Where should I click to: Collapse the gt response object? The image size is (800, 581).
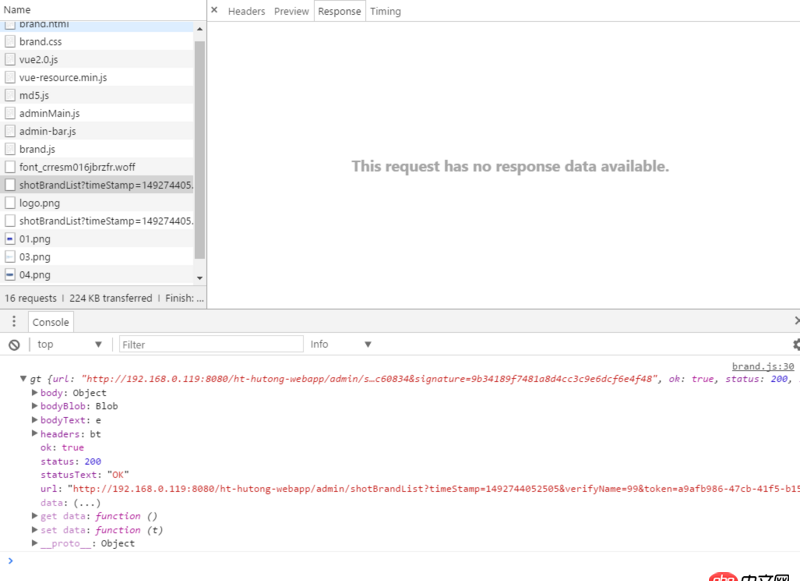tap(23, 379)
